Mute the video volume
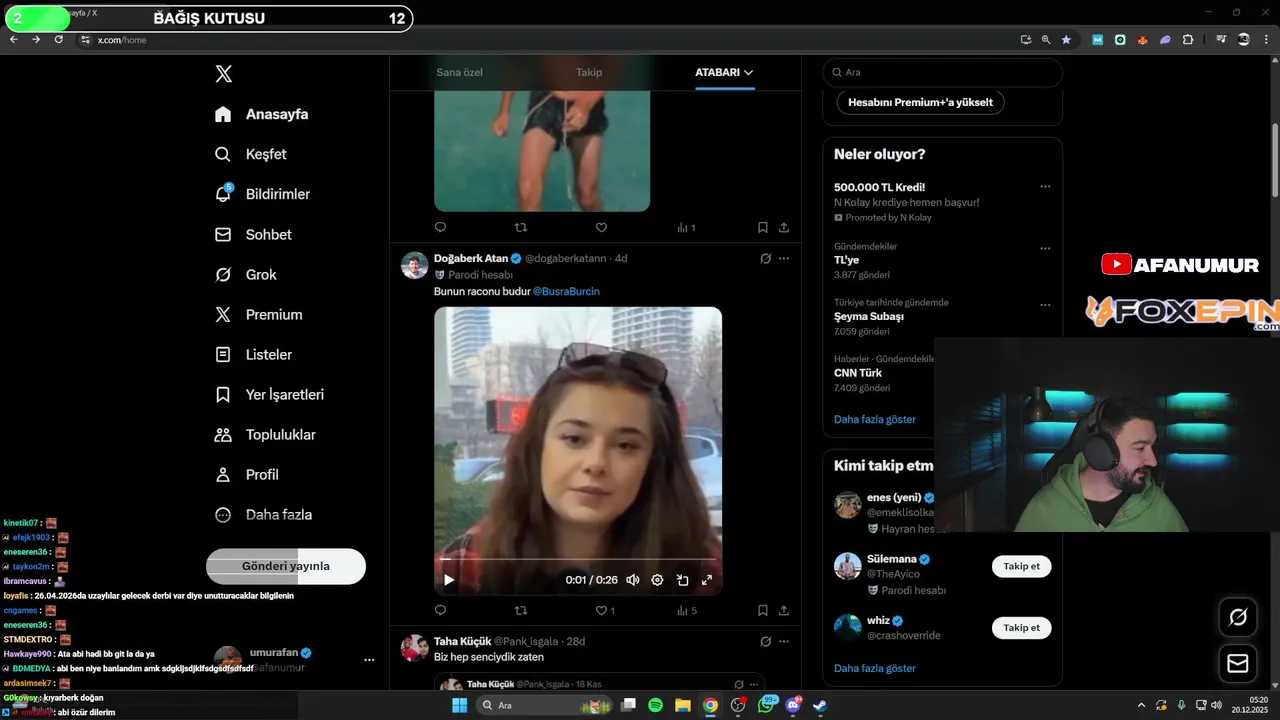1280x720 pixels. coord(633,580)
